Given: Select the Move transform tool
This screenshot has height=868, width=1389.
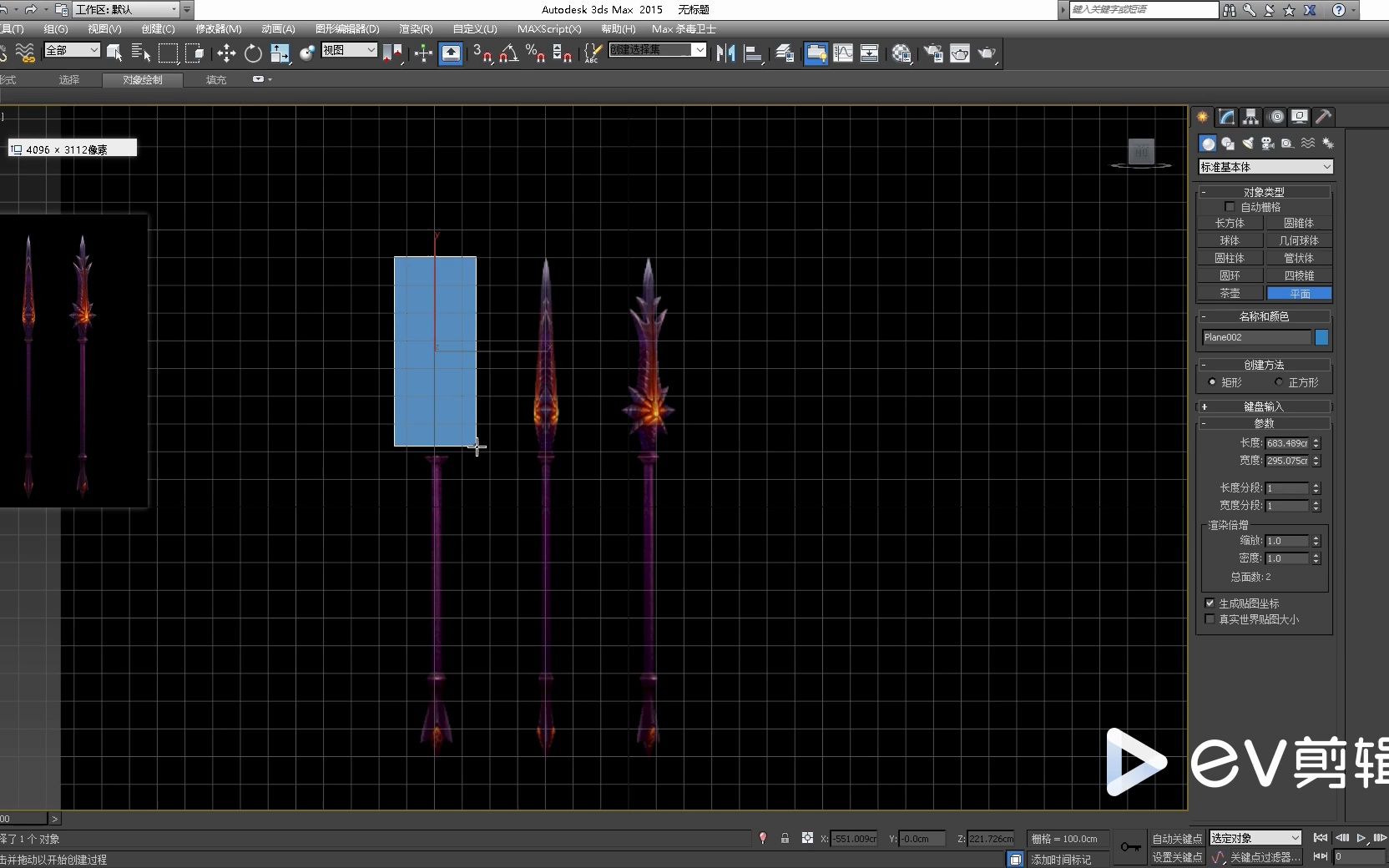Looking at the screenshot, I should 226,53.
